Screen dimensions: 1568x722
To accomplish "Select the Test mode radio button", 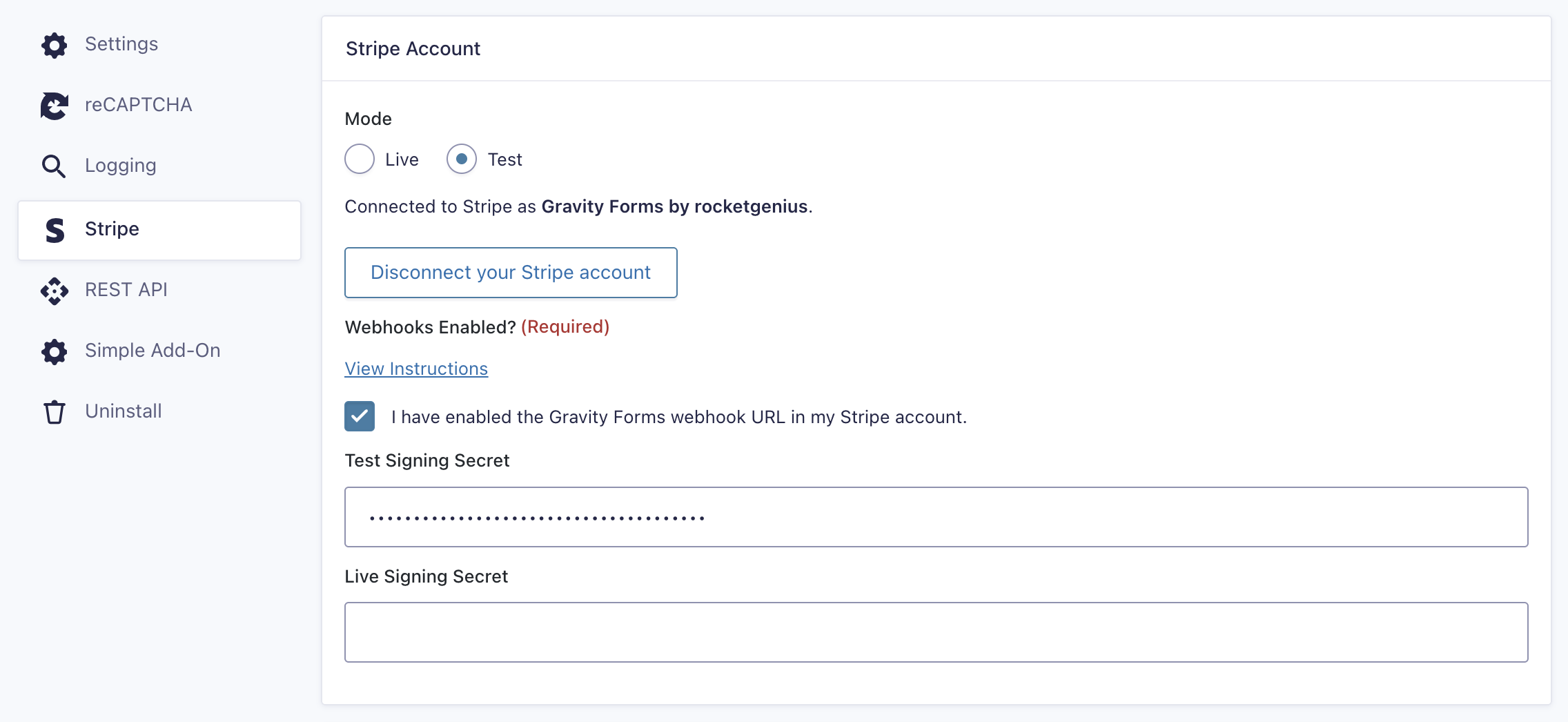I will click(x=461, y=159).
